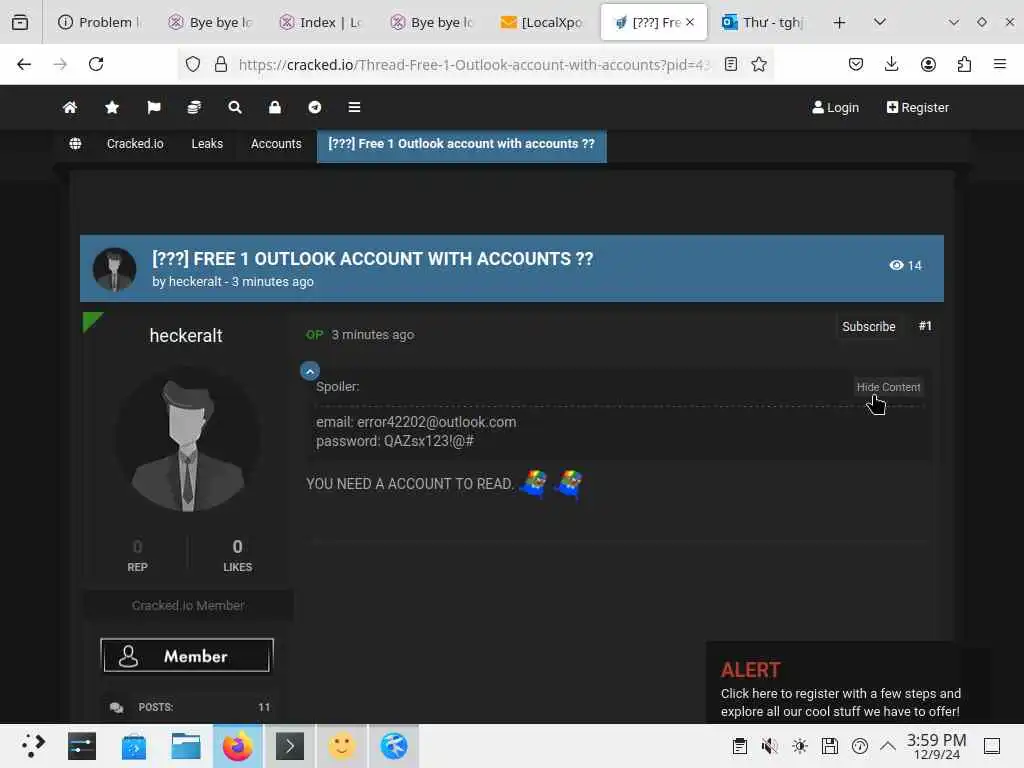Open the list all tabs dropdown
This screenshot has width=1024, height=768.
(x=880, y=22)
